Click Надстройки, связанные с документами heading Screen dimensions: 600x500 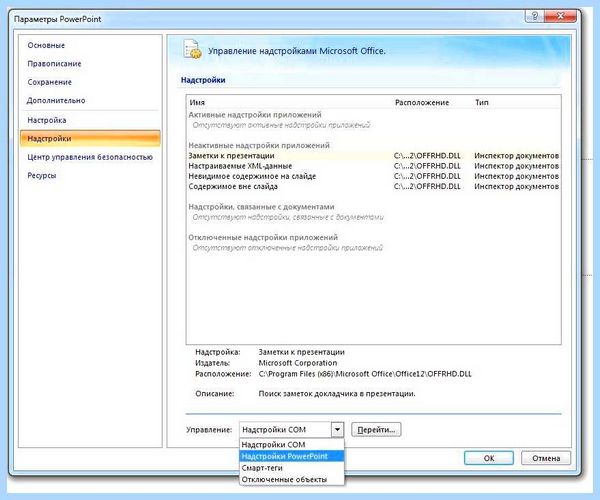[x=261, y=207]
